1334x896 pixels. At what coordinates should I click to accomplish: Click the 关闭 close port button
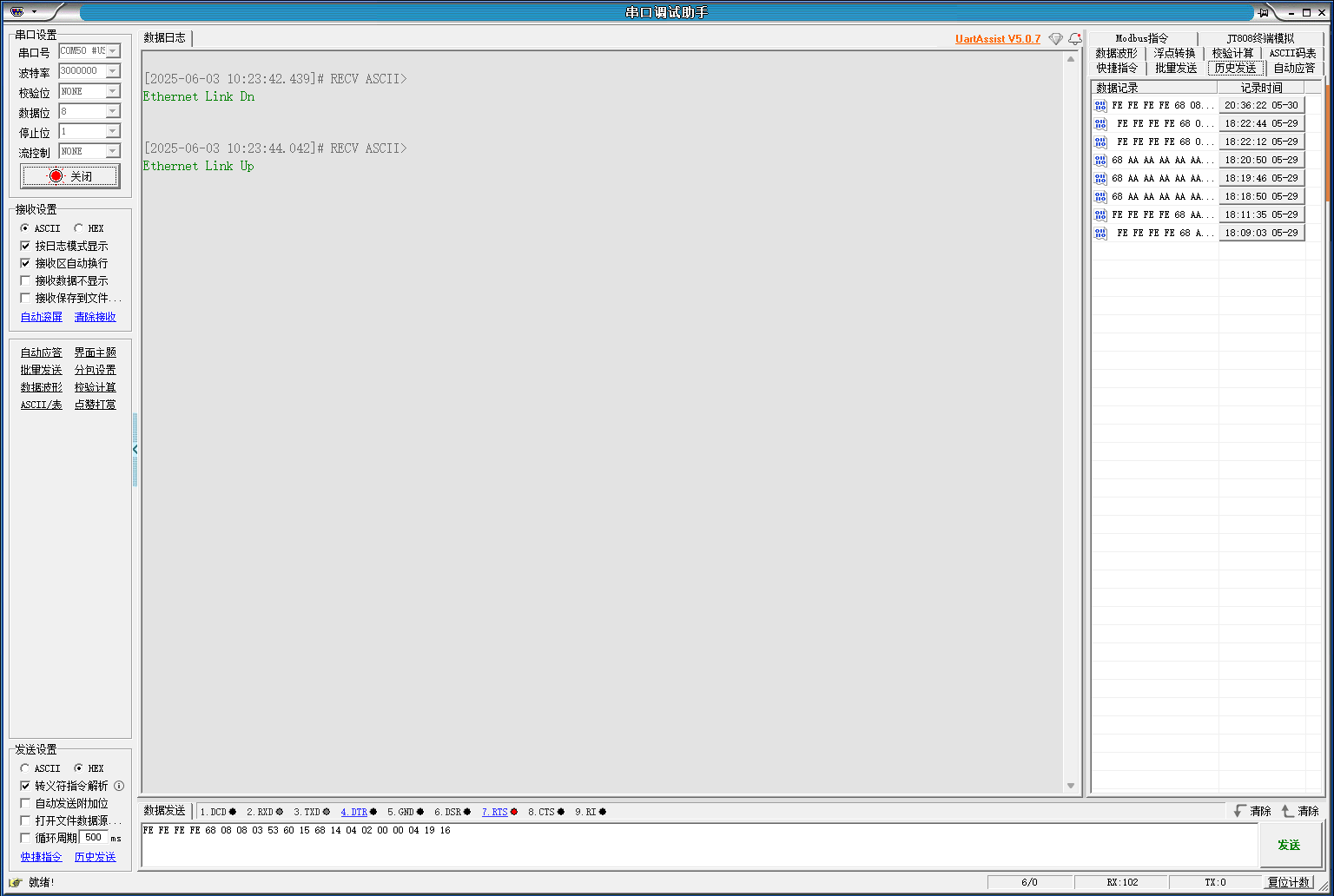pos(69,176)
